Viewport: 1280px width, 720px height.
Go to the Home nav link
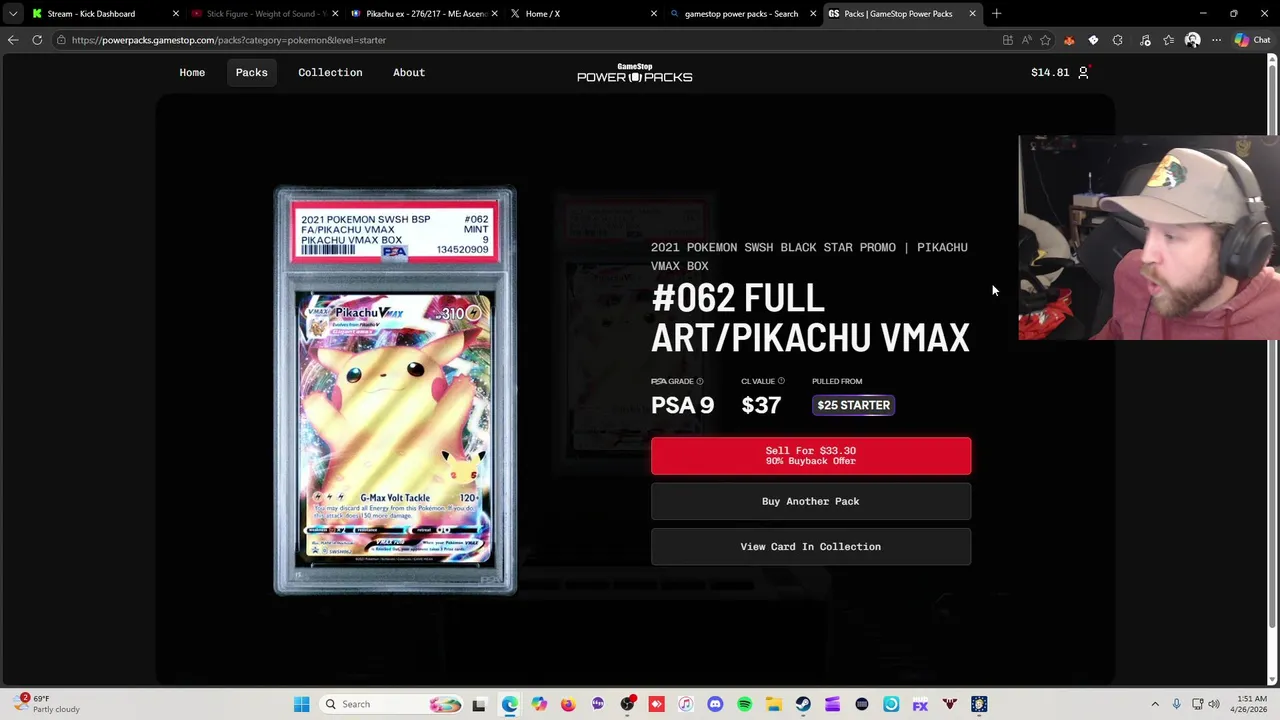coord(192,72)
